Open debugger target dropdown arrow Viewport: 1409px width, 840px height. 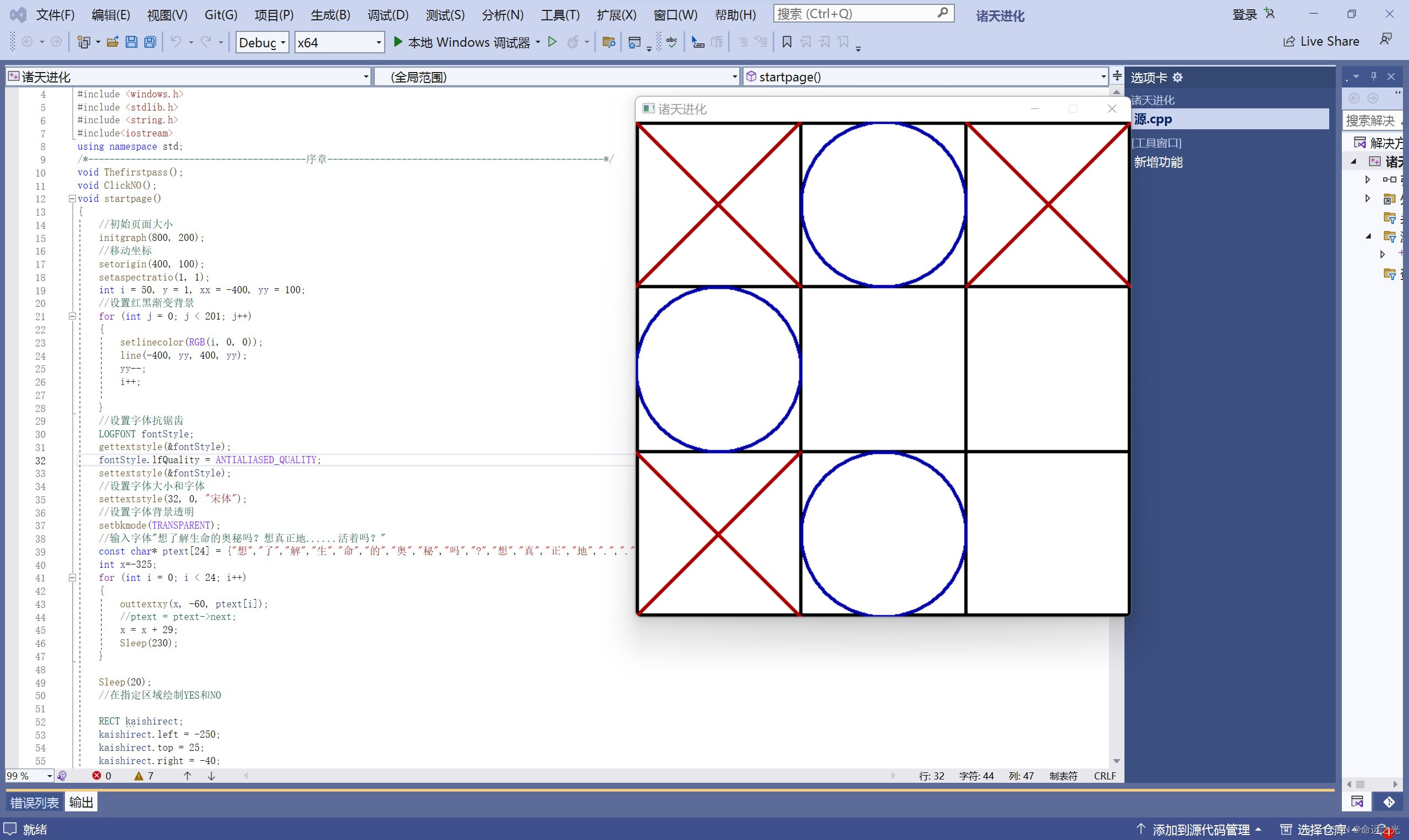(x=537, y=42)
